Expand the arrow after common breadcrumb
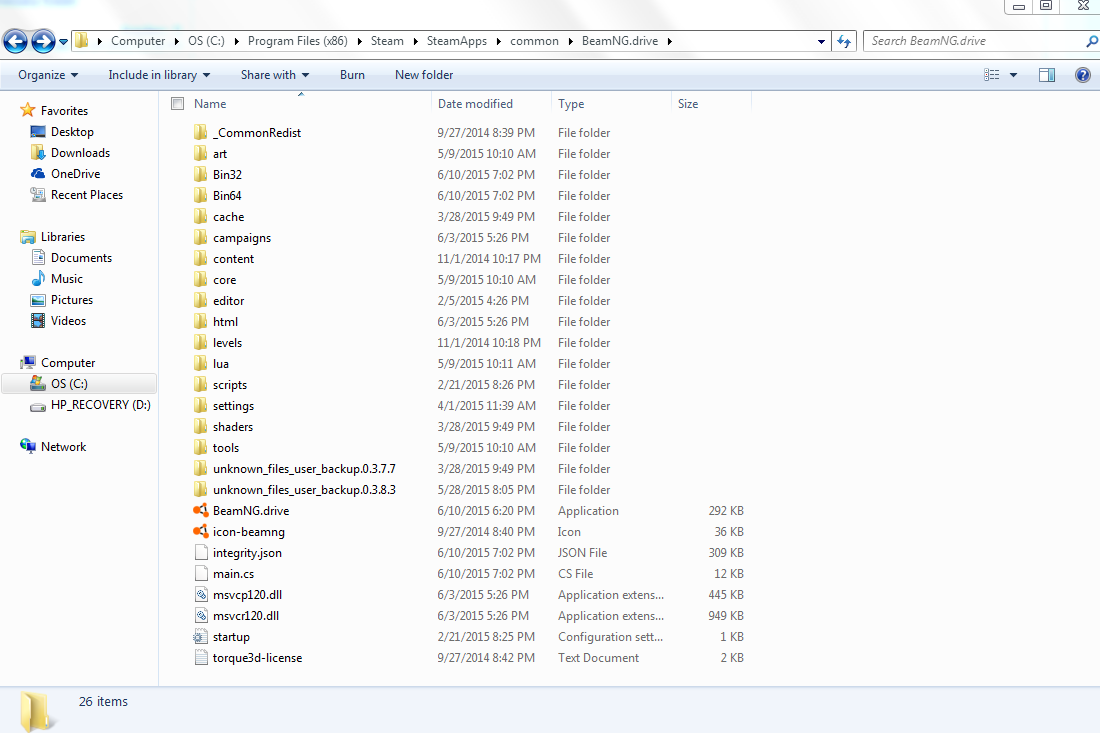 point(570,41)
